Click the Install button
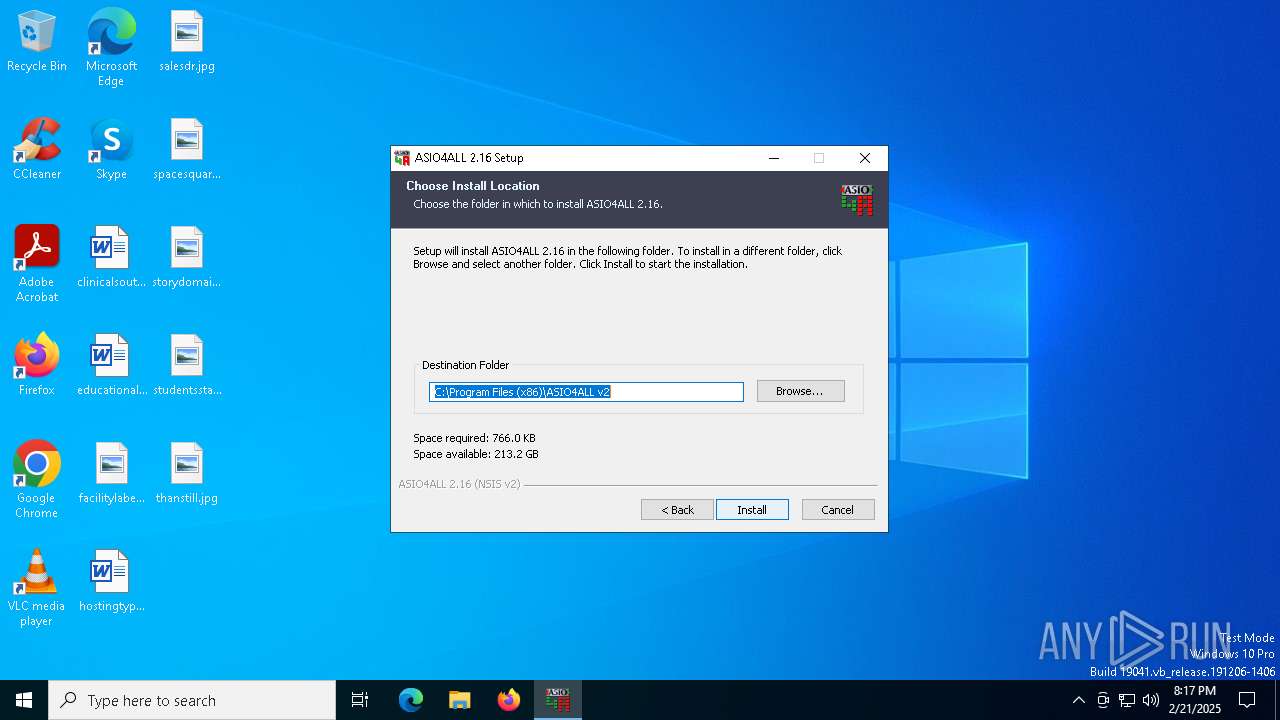The height and width of the screenshot is (720, 1280). (752, 510)
